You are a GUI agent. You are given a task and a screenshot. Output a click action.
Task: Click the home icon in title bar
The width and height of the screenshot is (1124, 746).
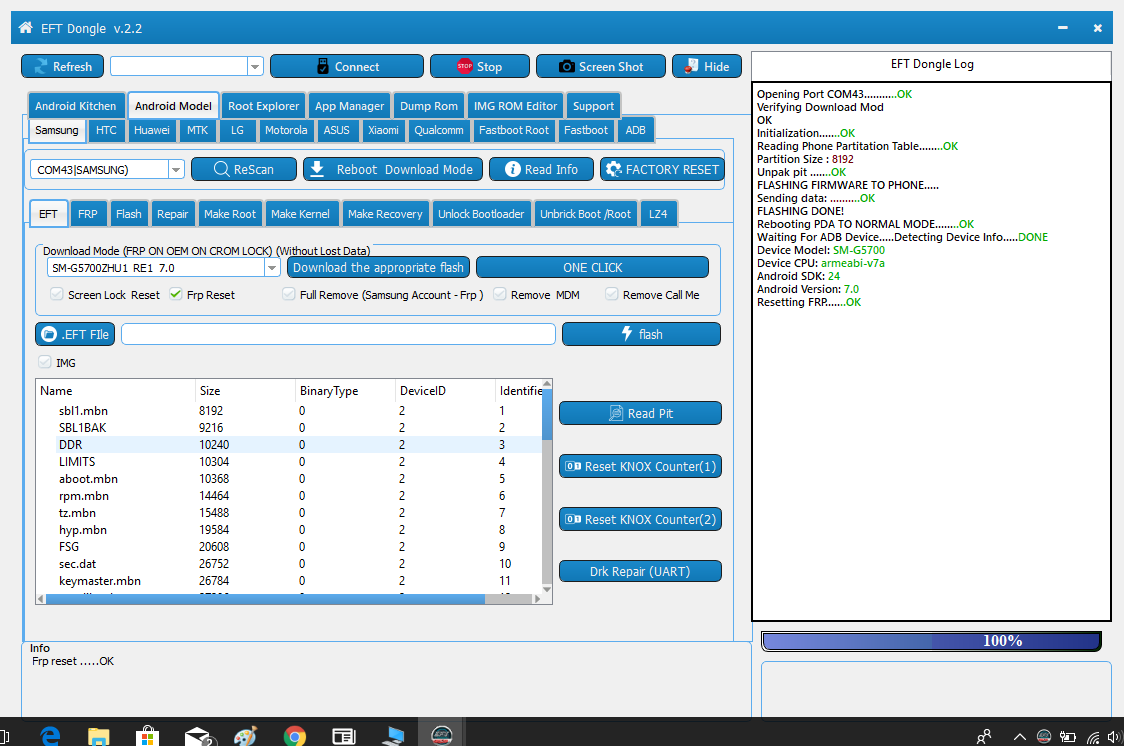point(26,27)
